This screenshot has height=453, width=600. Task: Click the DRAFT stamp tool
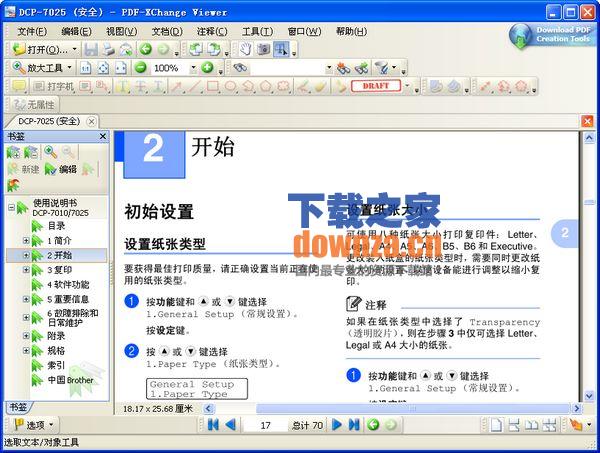[x=376, y=86]
